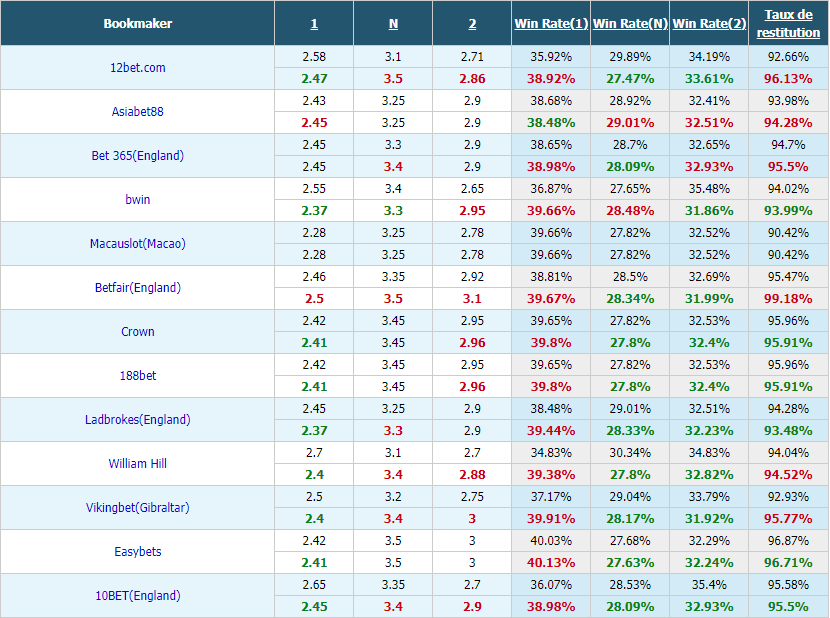Select Easybets opening win rate 40.03%
The height and width of the screenshot is (618, 830).
(x=551, y=541)
